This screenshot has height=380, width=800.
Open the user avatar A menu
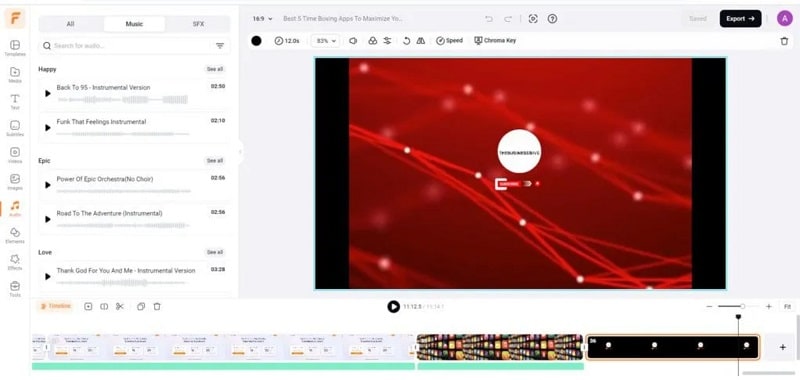(784, 18)
